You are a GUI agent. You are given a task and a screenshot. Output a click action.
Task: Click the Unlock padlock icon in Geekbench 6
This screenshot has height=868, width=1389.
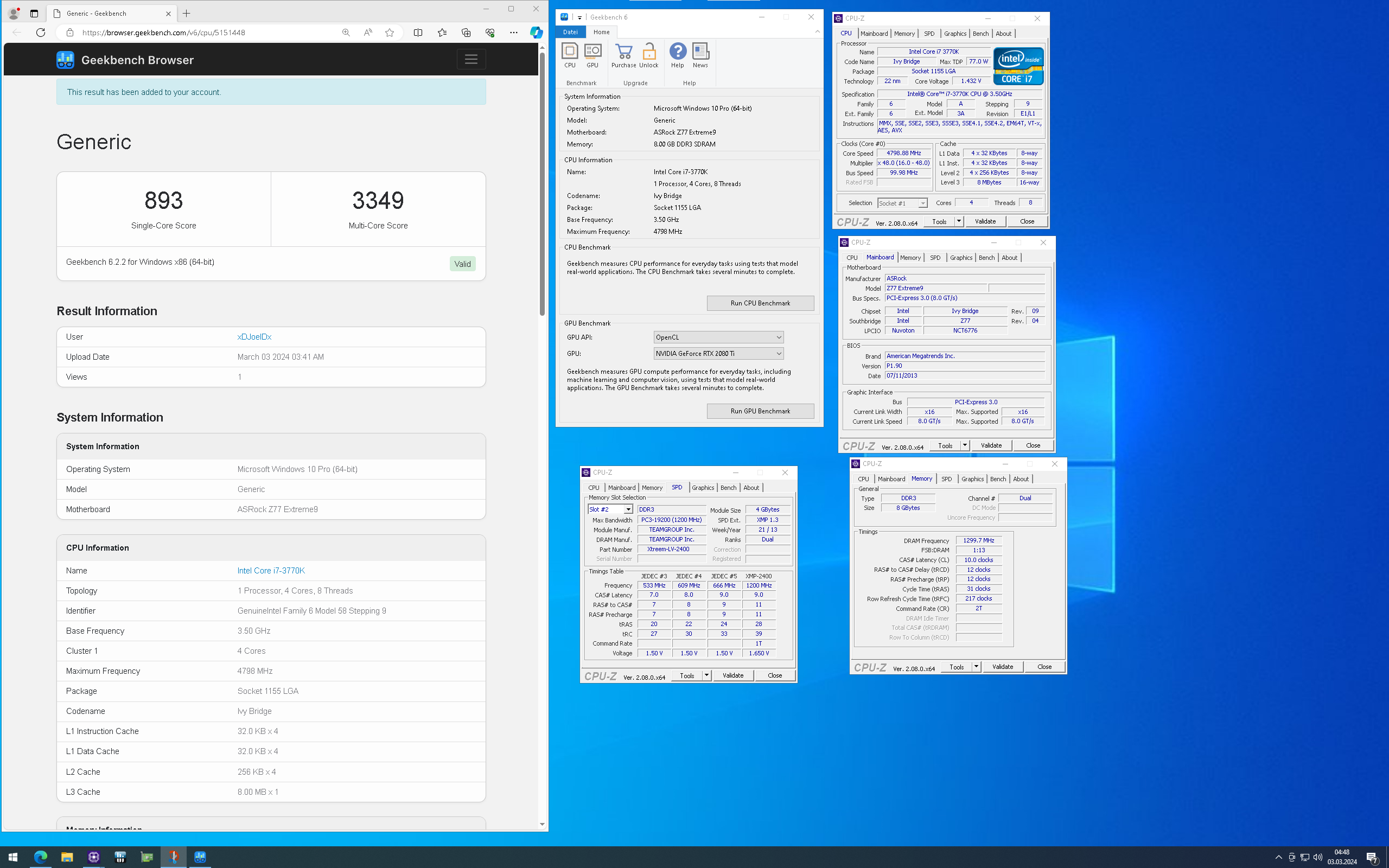tap(648, 56)
